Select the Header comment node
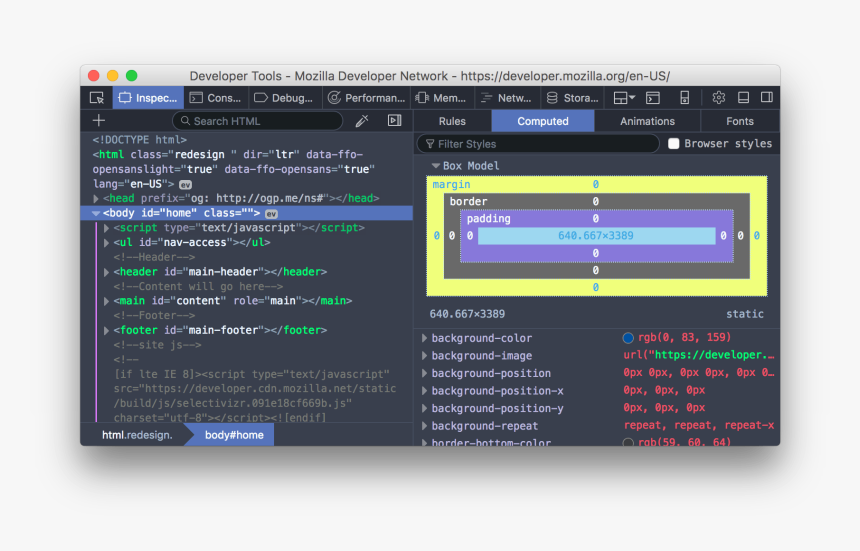This screenshot has width=860, height=551. (x=154, y=257)
